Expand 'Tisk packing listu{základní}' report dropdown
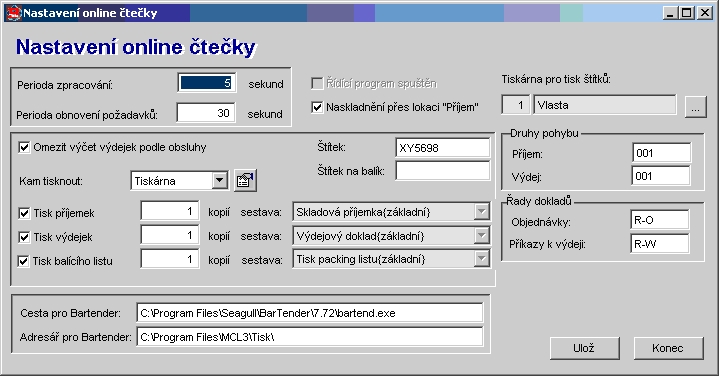The width and height of the screenshot is (719, 376). 481,259
